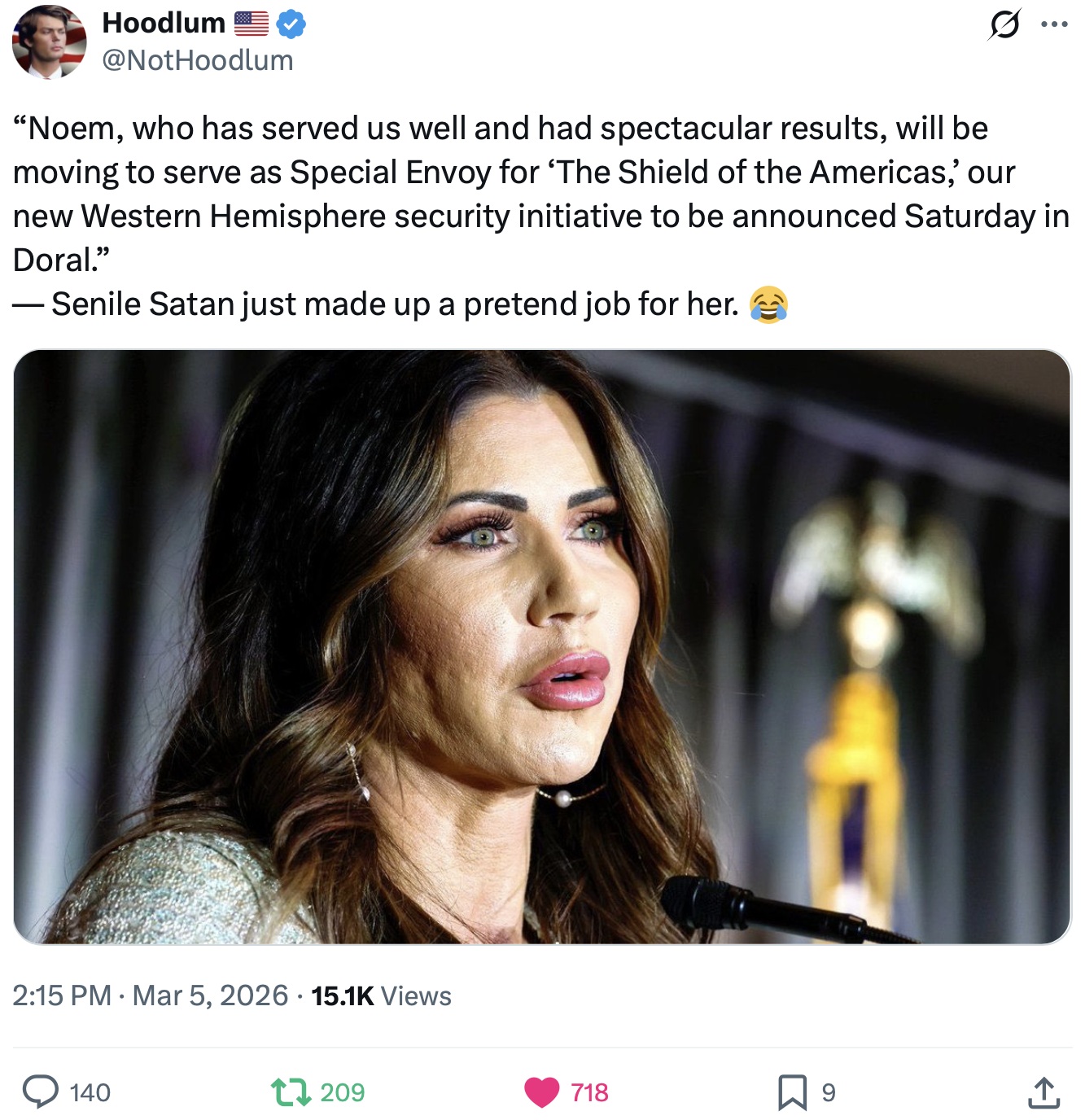Open the Hoodlum profile avatar
Image resolution: width=1085 pixels, height=1120 pixels.
click(50, 42)
